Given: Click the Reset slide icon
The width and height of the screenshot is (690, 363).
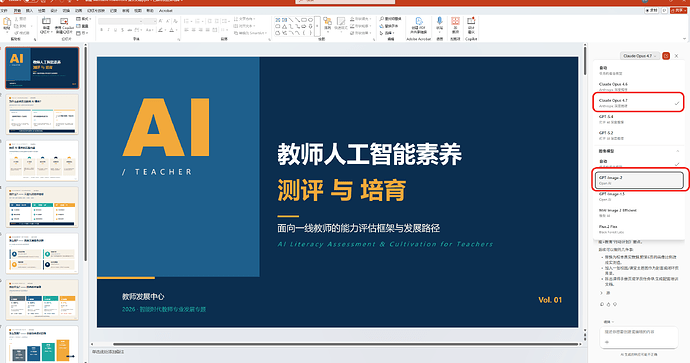Looking at the screenshot, I should pyautogui.click(x=78, y=26).
